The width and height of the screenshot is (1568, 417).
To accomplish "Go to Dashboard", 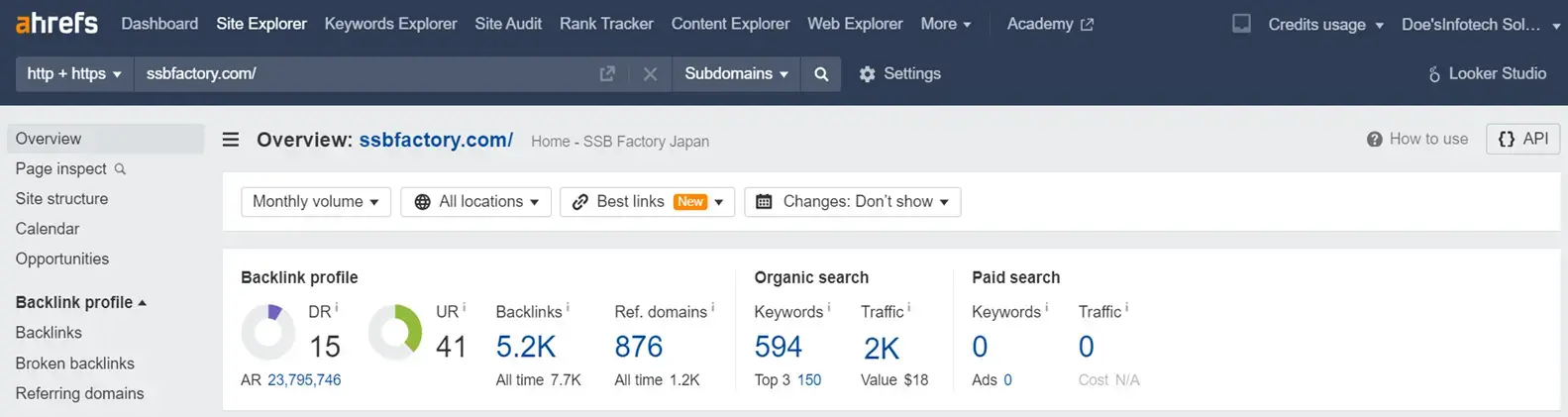I will (159, 24).
